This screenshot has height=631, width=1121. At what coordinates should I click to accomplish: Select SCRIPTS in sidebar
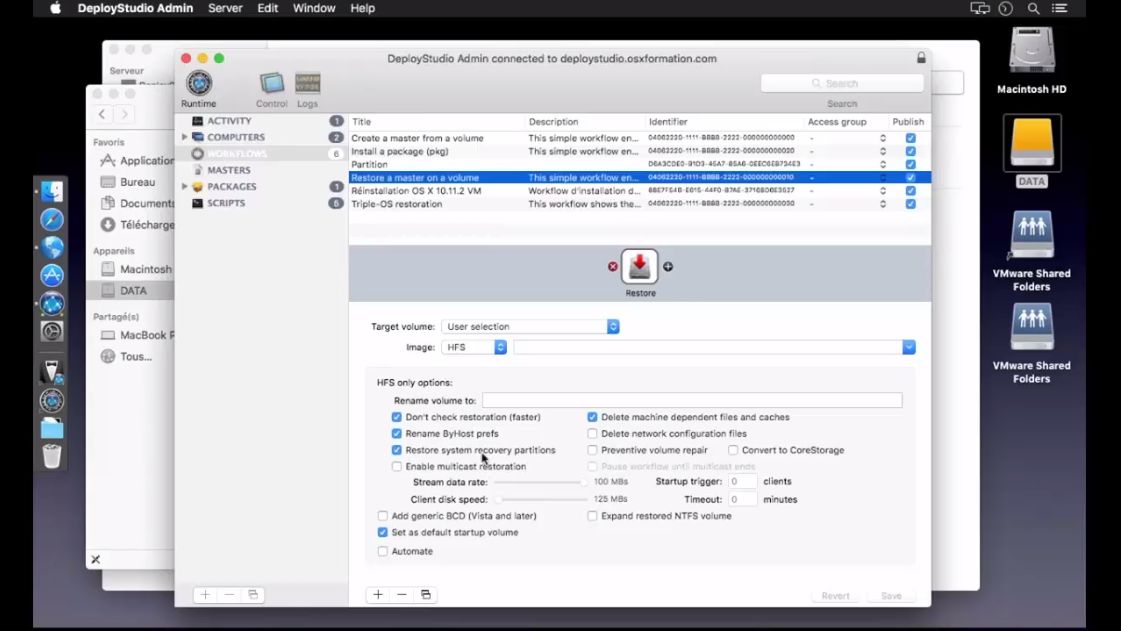226,203
